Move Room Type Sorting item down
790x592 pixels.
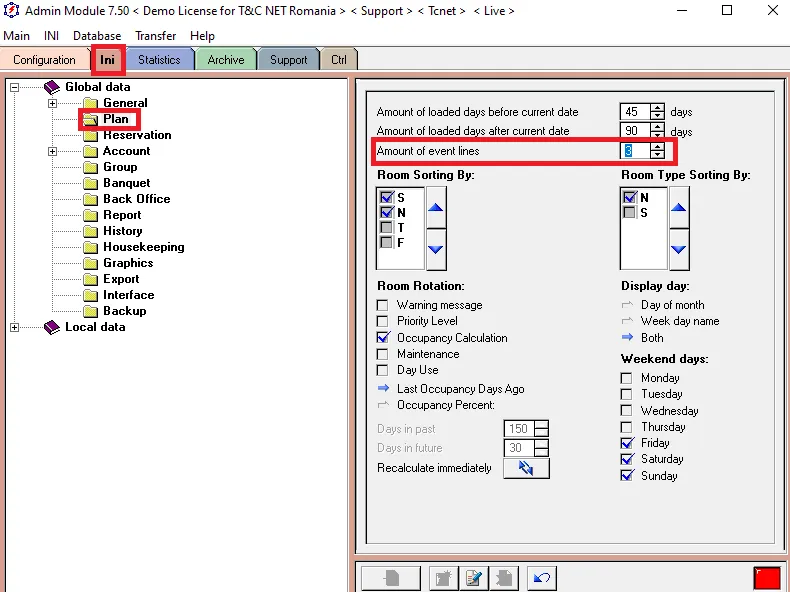point(679,249)
